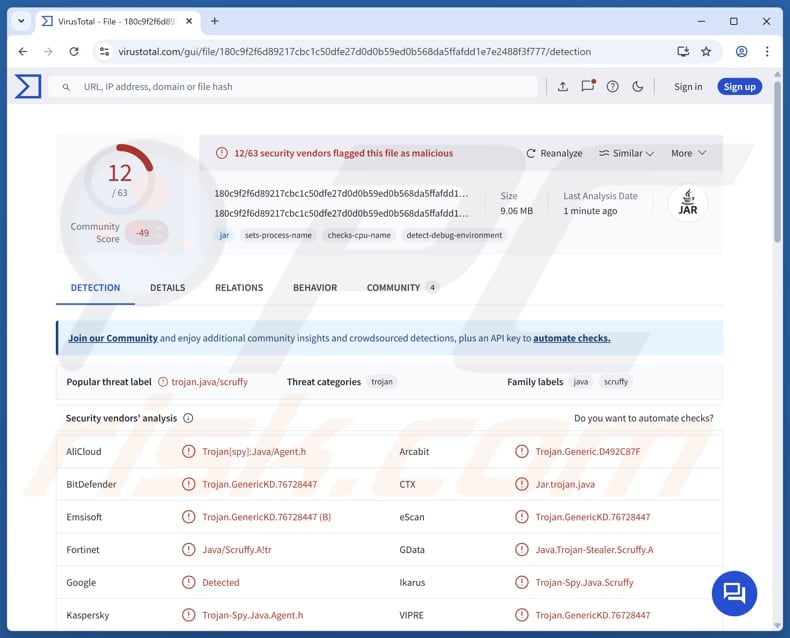Open the help question mark icon

613,87
